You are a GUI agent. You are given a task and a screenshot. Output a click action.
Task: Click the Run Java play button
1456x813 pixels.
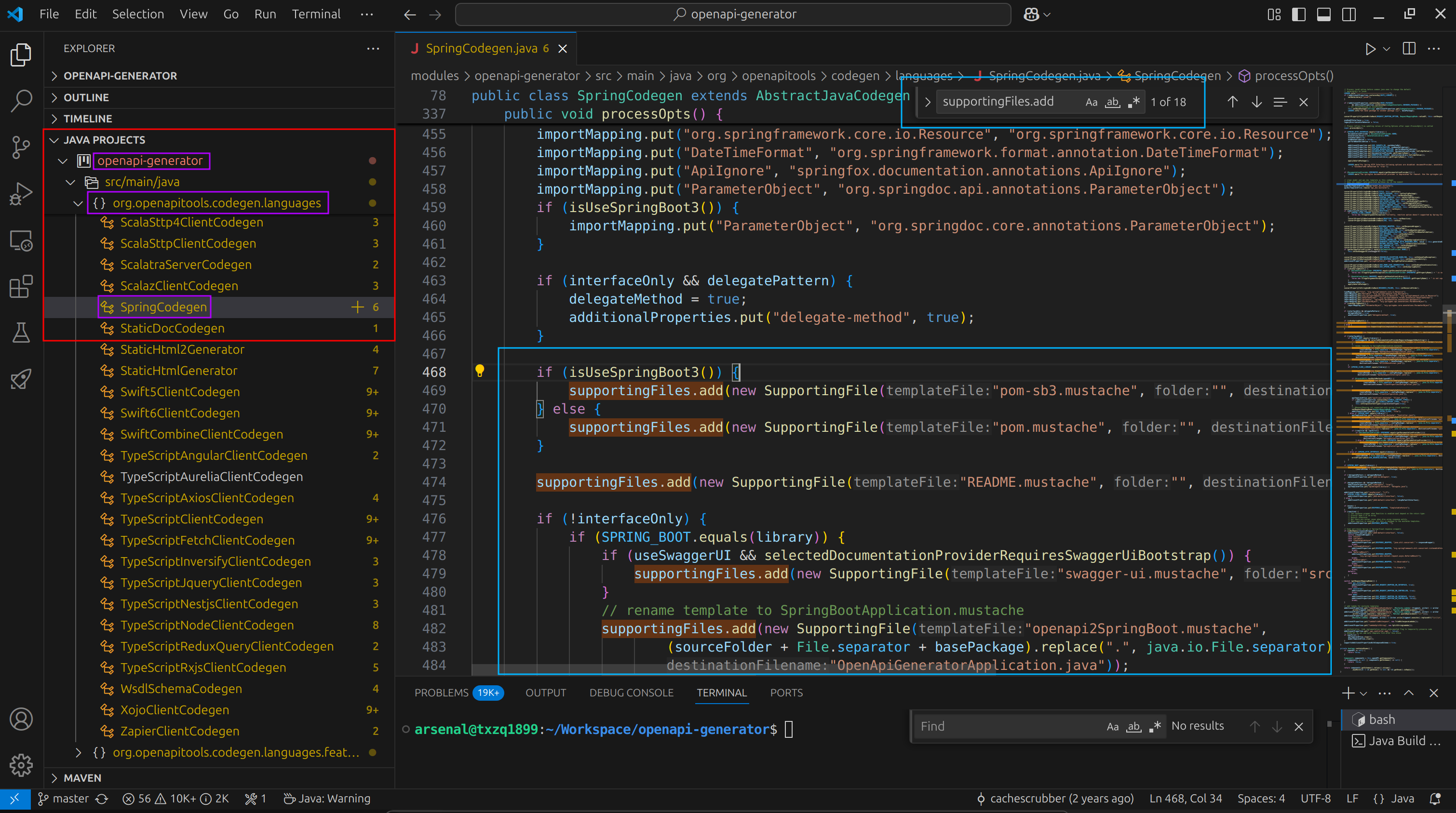[1370, 49]
